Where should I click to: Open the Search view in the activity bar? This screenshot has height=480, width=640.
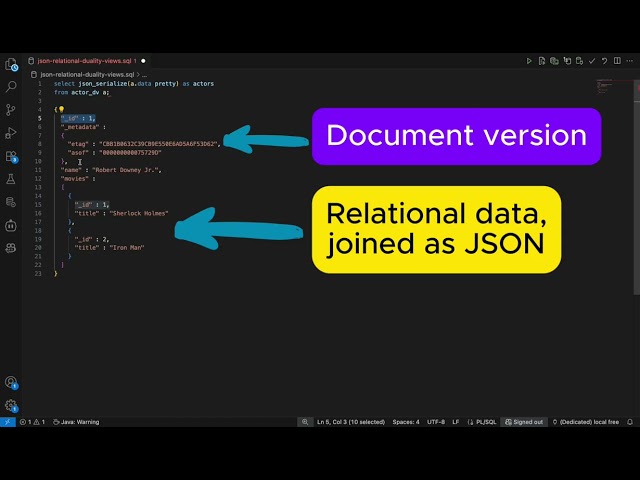[11, 87]
